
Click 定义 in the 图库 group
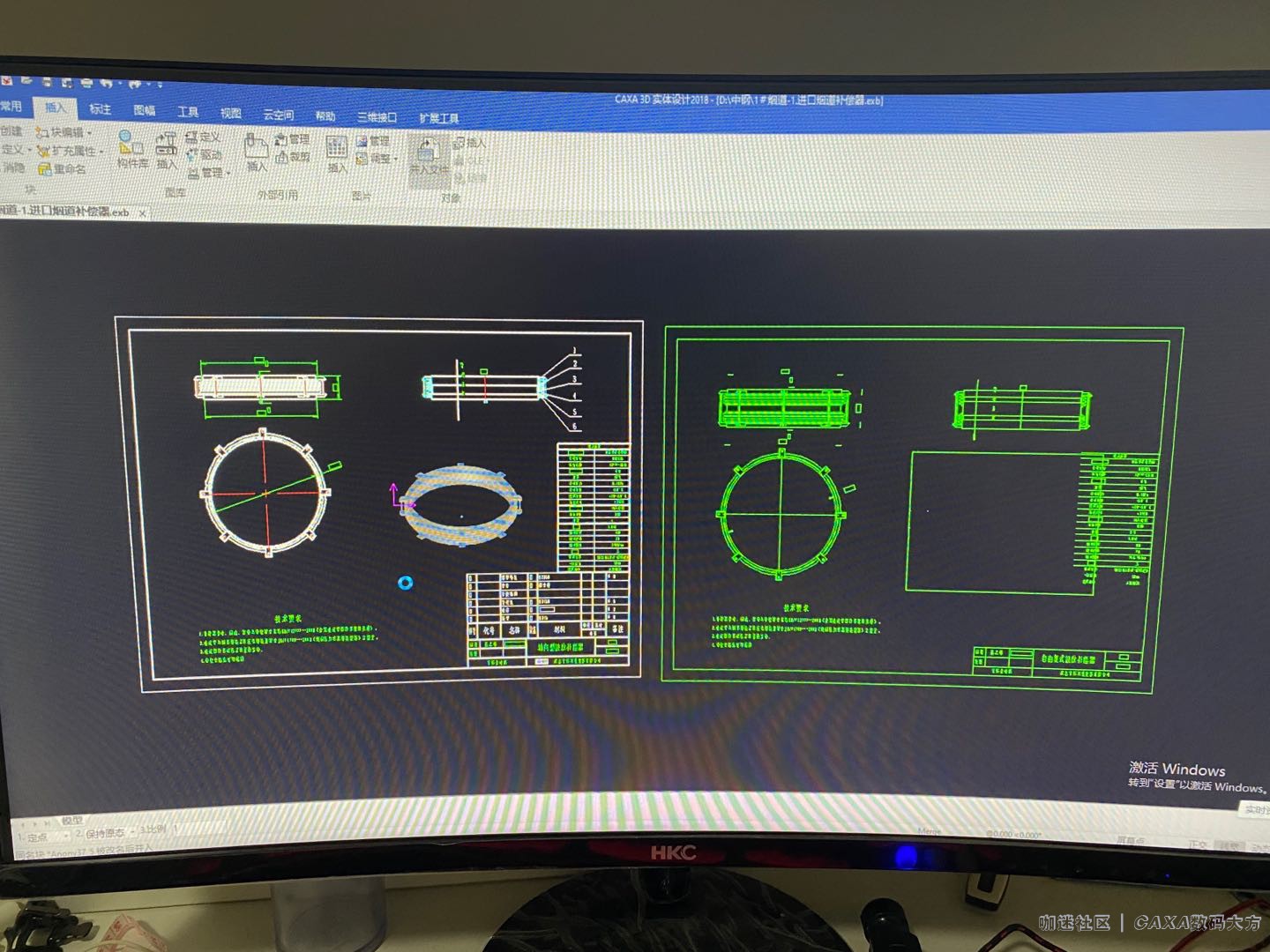point(203,138)
